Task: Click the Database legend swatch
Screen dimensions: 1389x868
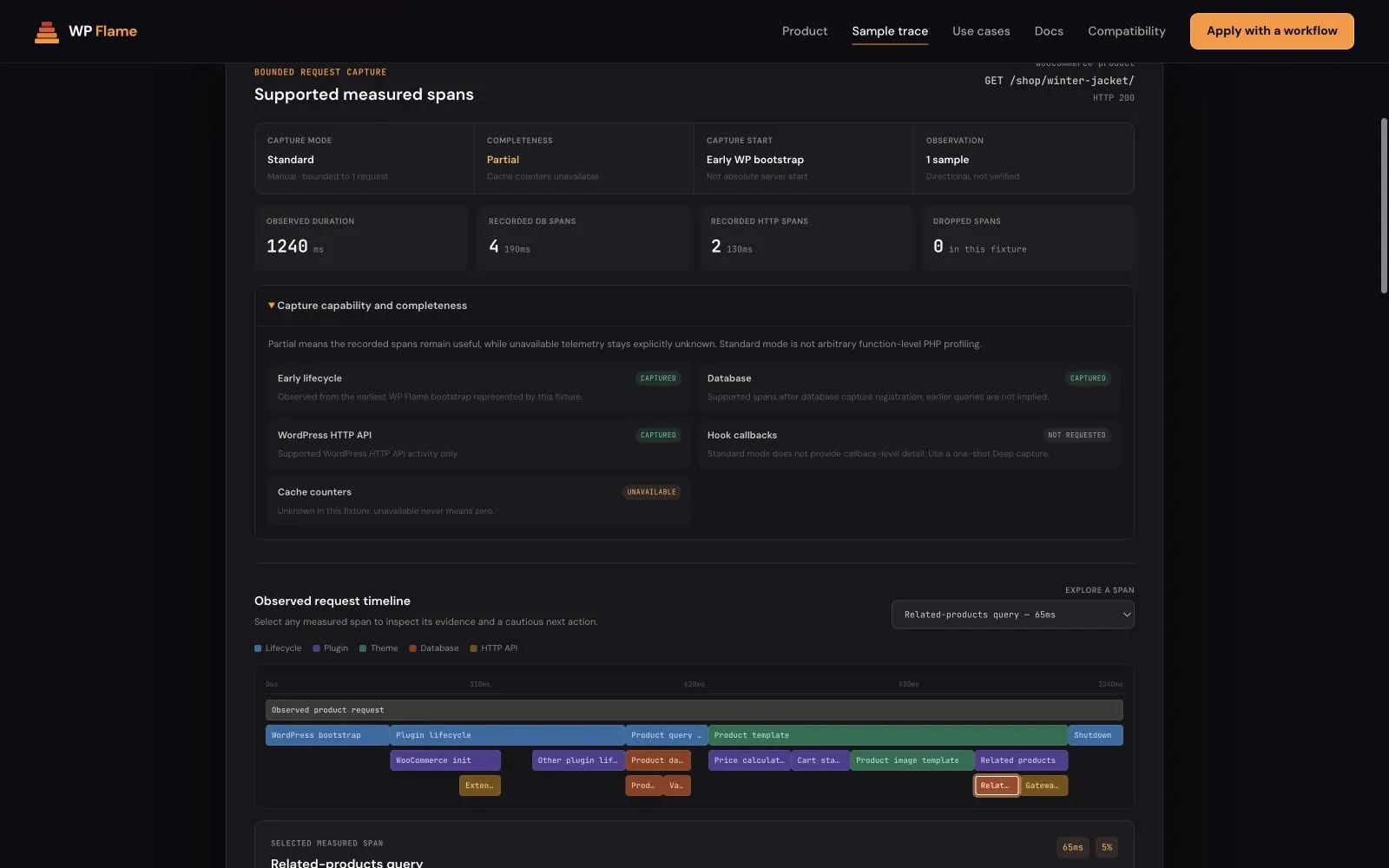Action: pos(413,648)
